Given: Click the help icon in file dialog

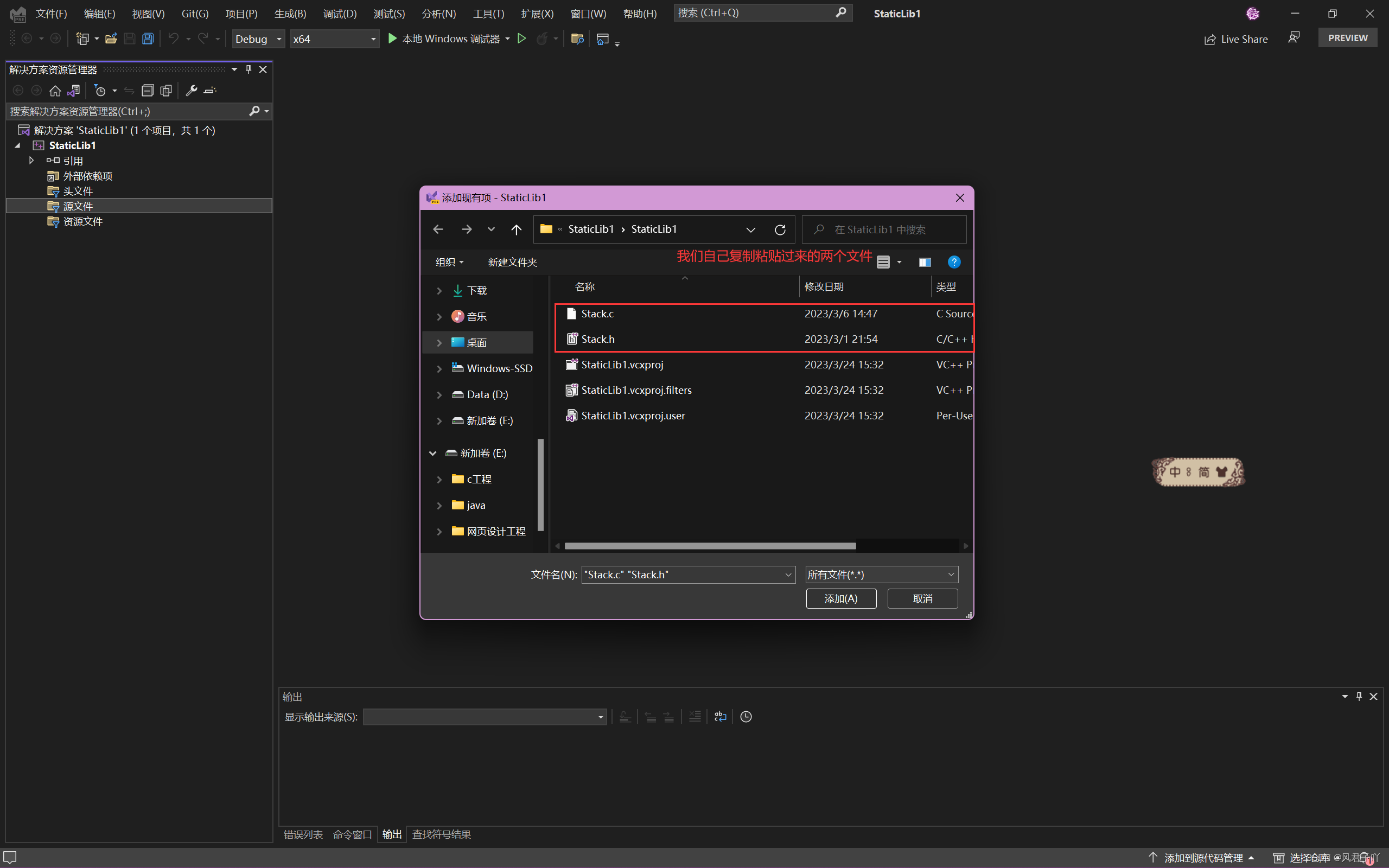Looking at the screenshot, I should [953, 263].
